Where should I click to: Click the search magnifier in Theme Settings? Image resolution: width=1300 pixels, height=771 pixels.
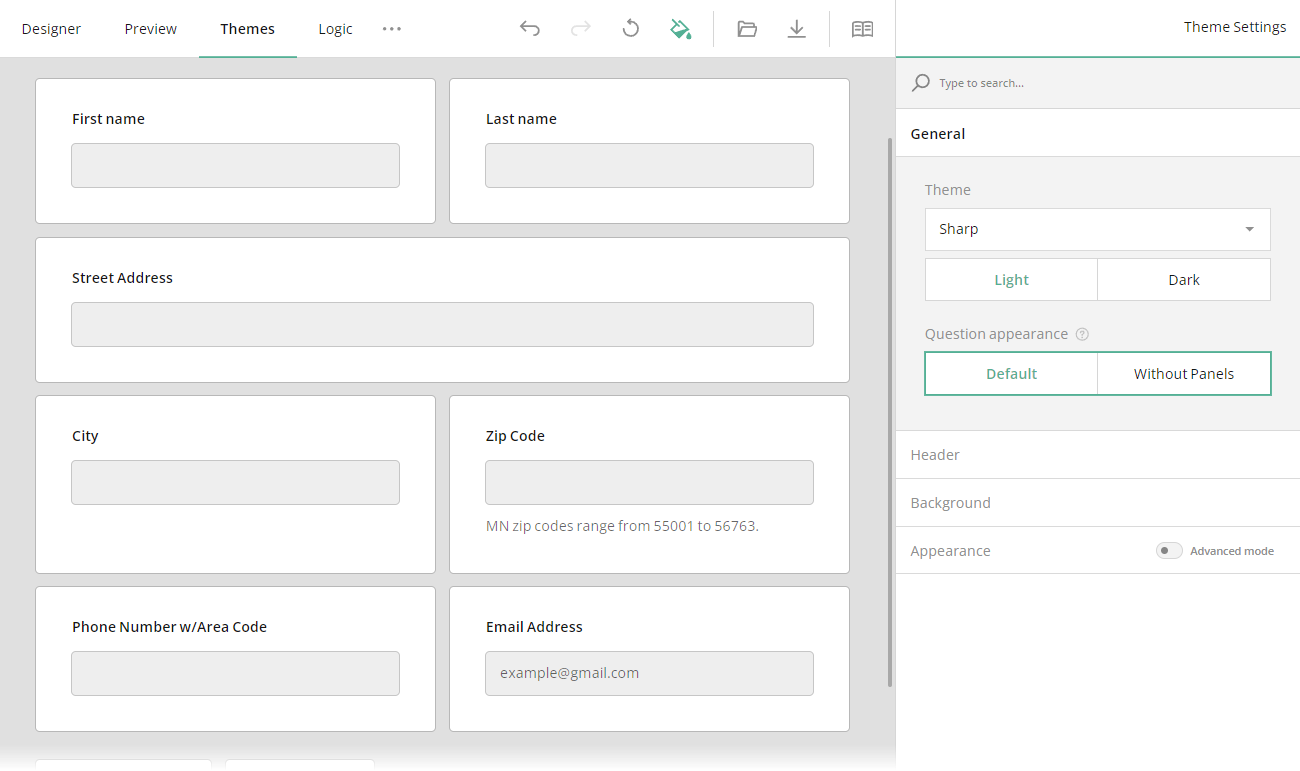(x=920, y=82)
